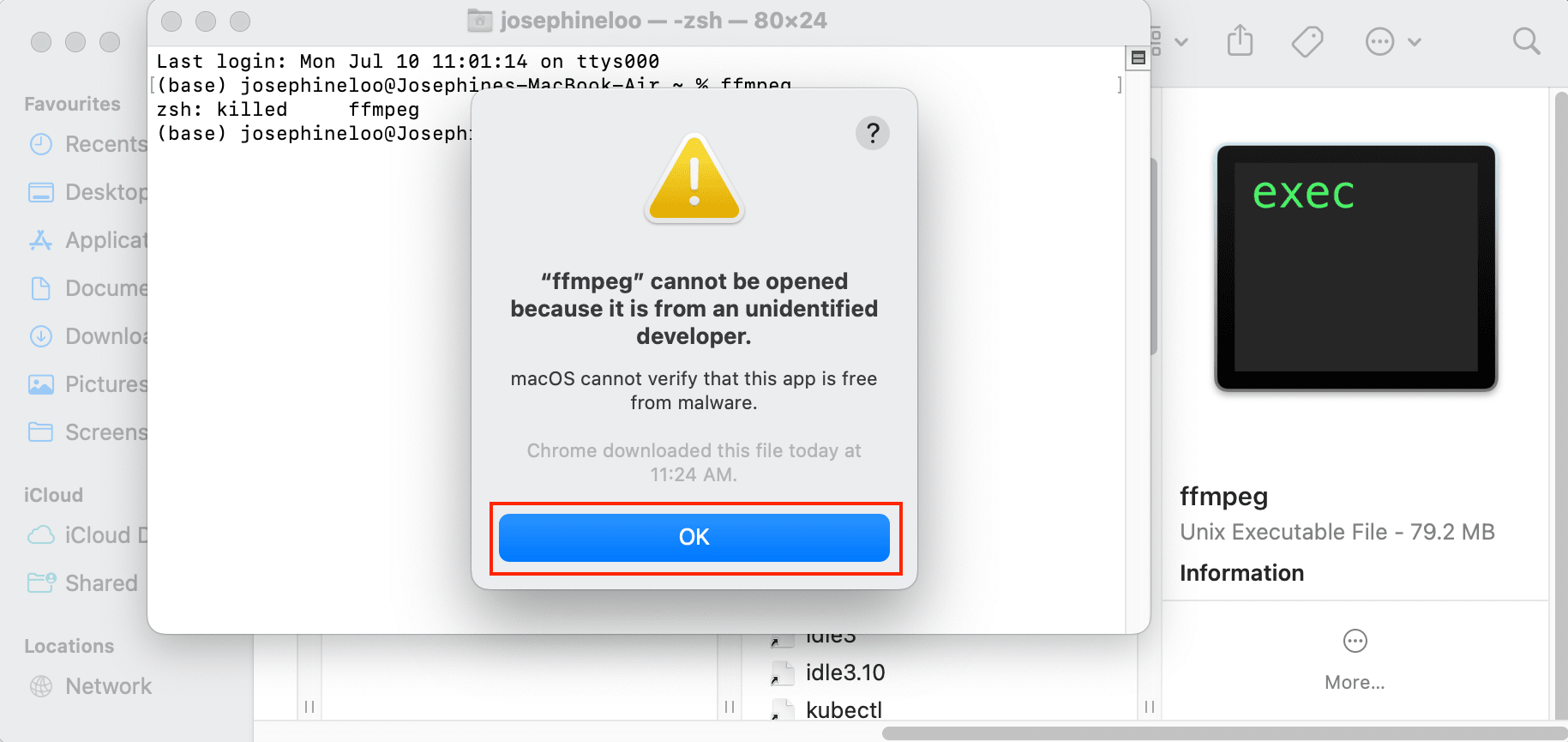Click the Recents clock icon
1568x742 pixels.
[41, 144]
